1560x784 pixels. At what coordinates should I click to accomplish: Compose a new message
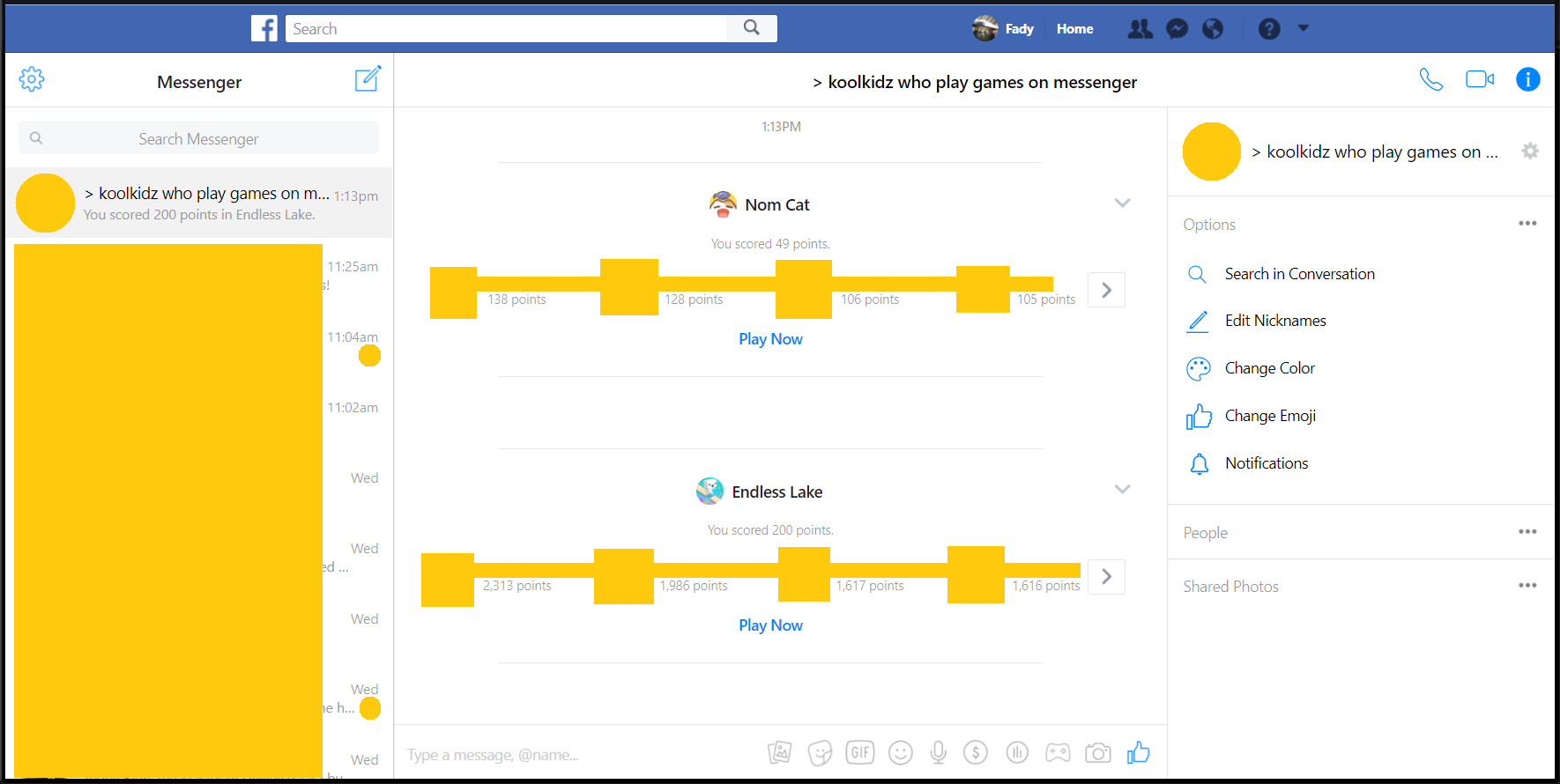click(368, 78)
